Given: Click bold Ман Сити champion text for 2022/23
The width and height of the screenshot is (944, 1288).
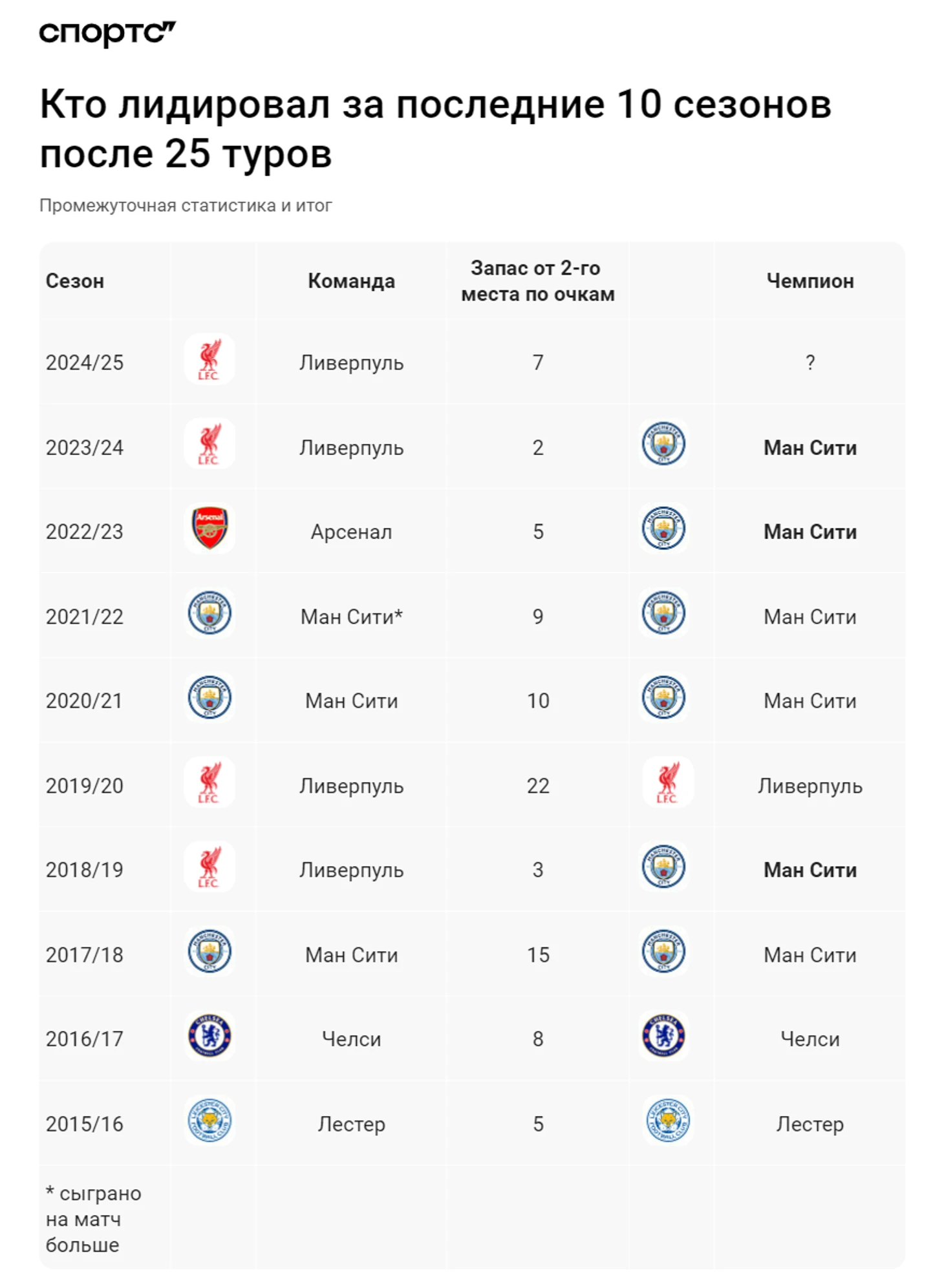Looking at the screenshot, I should 810,532.
